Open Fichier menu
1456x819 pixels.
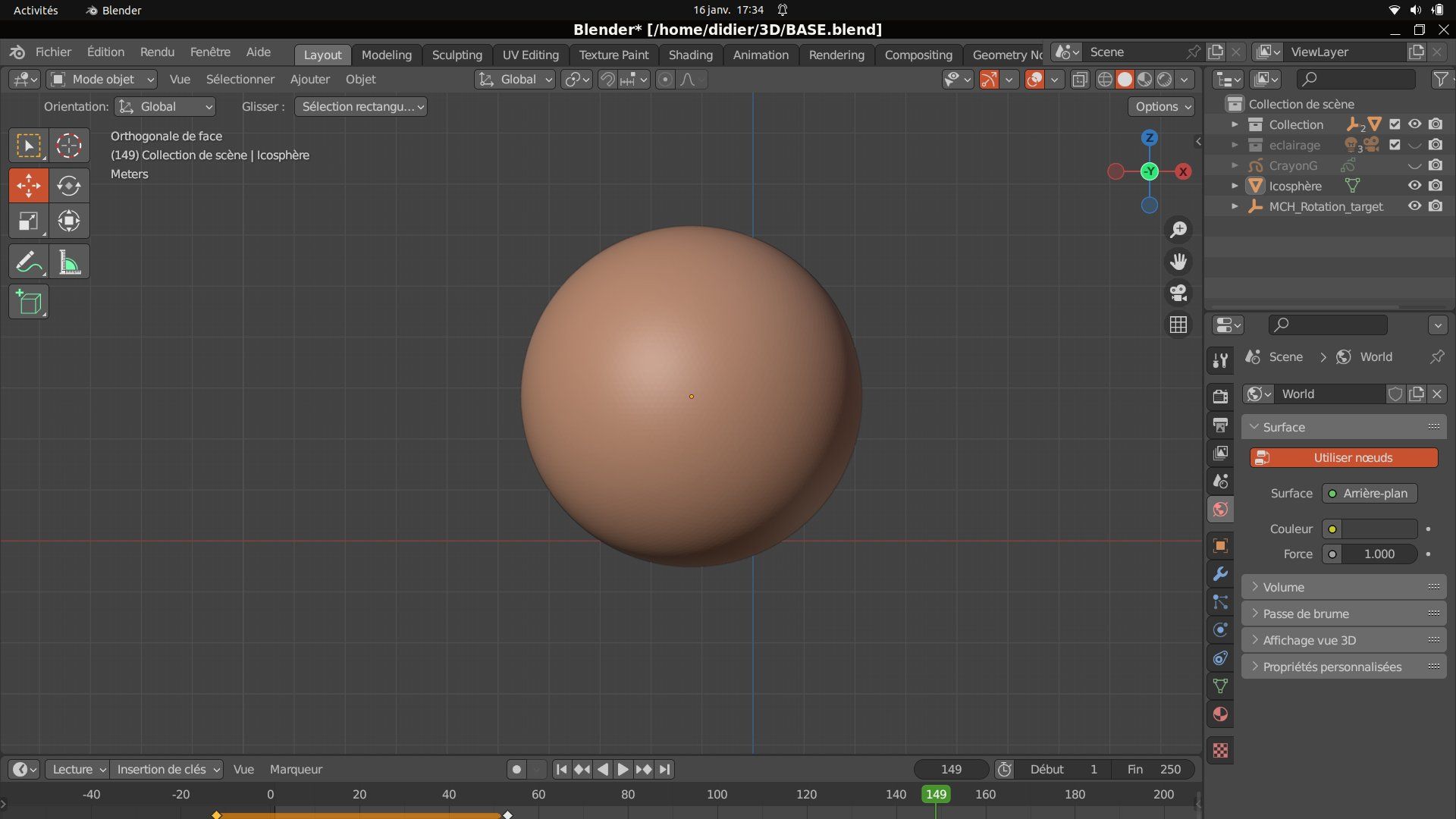[53, 52]
